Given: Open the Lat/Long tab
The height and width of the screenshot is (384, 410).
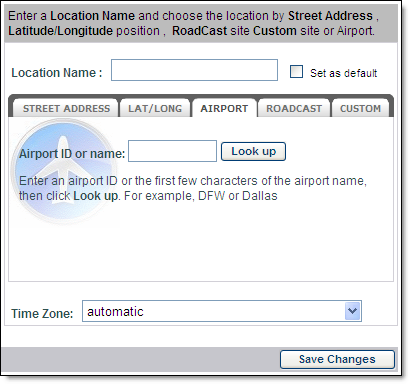Looking at the screenshot, I should (155, 108).
